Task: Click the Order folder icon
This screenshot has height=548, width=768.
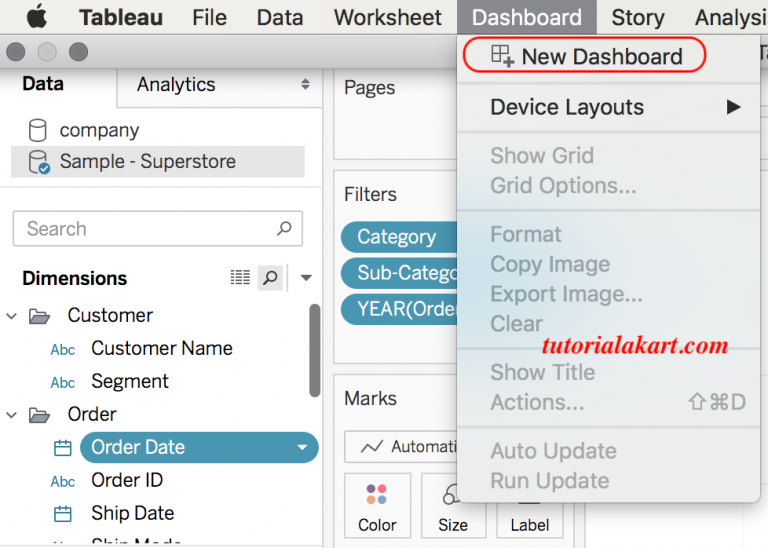Action: (39, 415)
